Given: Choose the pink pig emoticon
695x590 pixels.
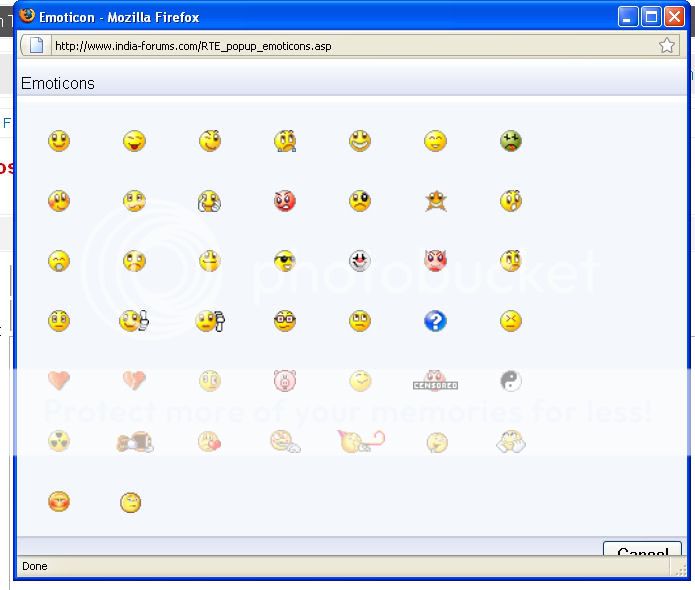Looking at the screenshot, I should pos(285,380).
